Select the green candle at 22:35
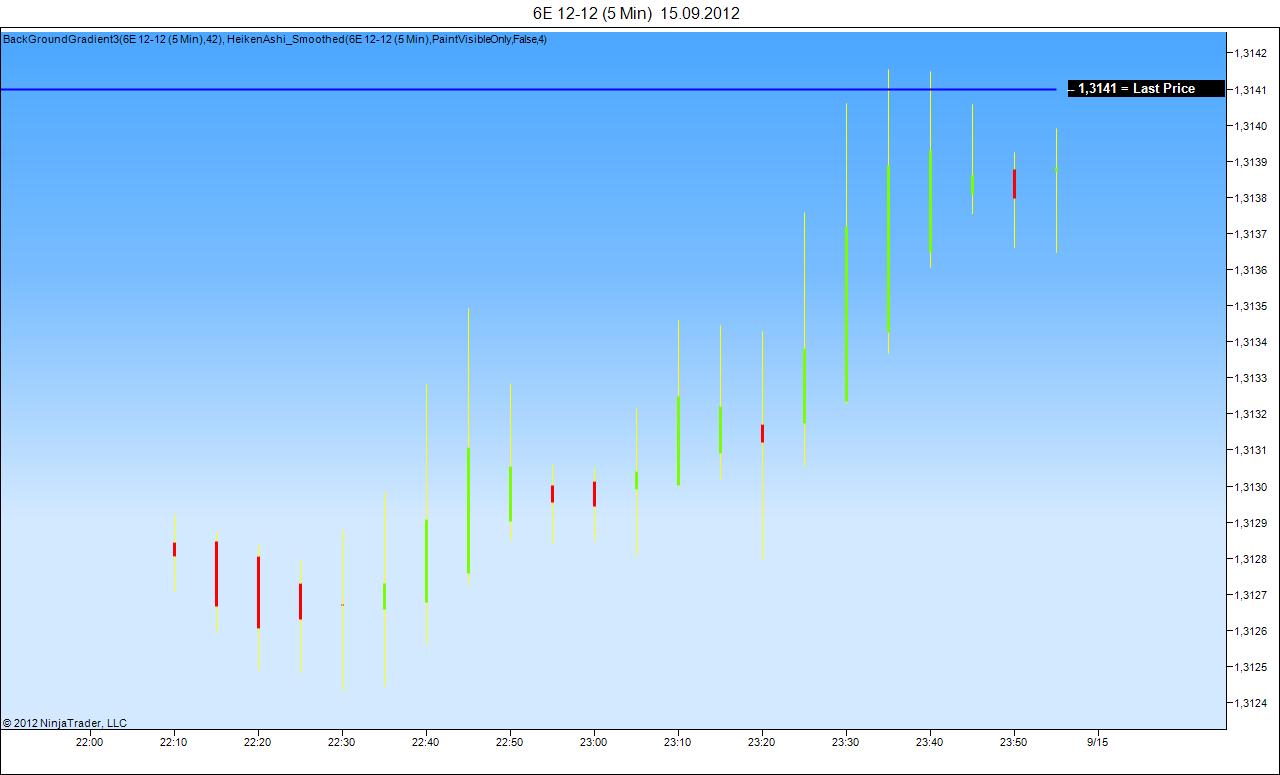This screenshot has height=775, width=1280. coord(384,596)
